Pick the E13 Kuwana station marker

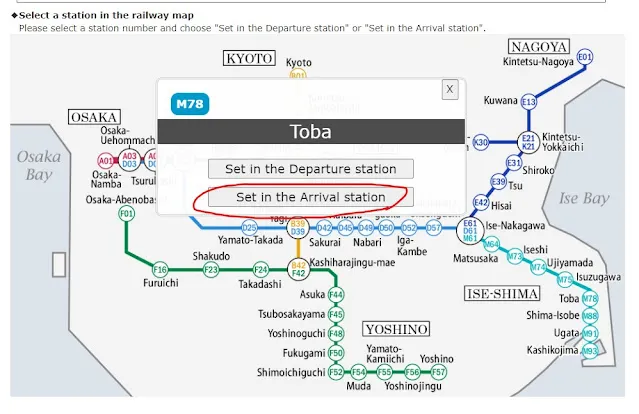[x=529, y=102]
